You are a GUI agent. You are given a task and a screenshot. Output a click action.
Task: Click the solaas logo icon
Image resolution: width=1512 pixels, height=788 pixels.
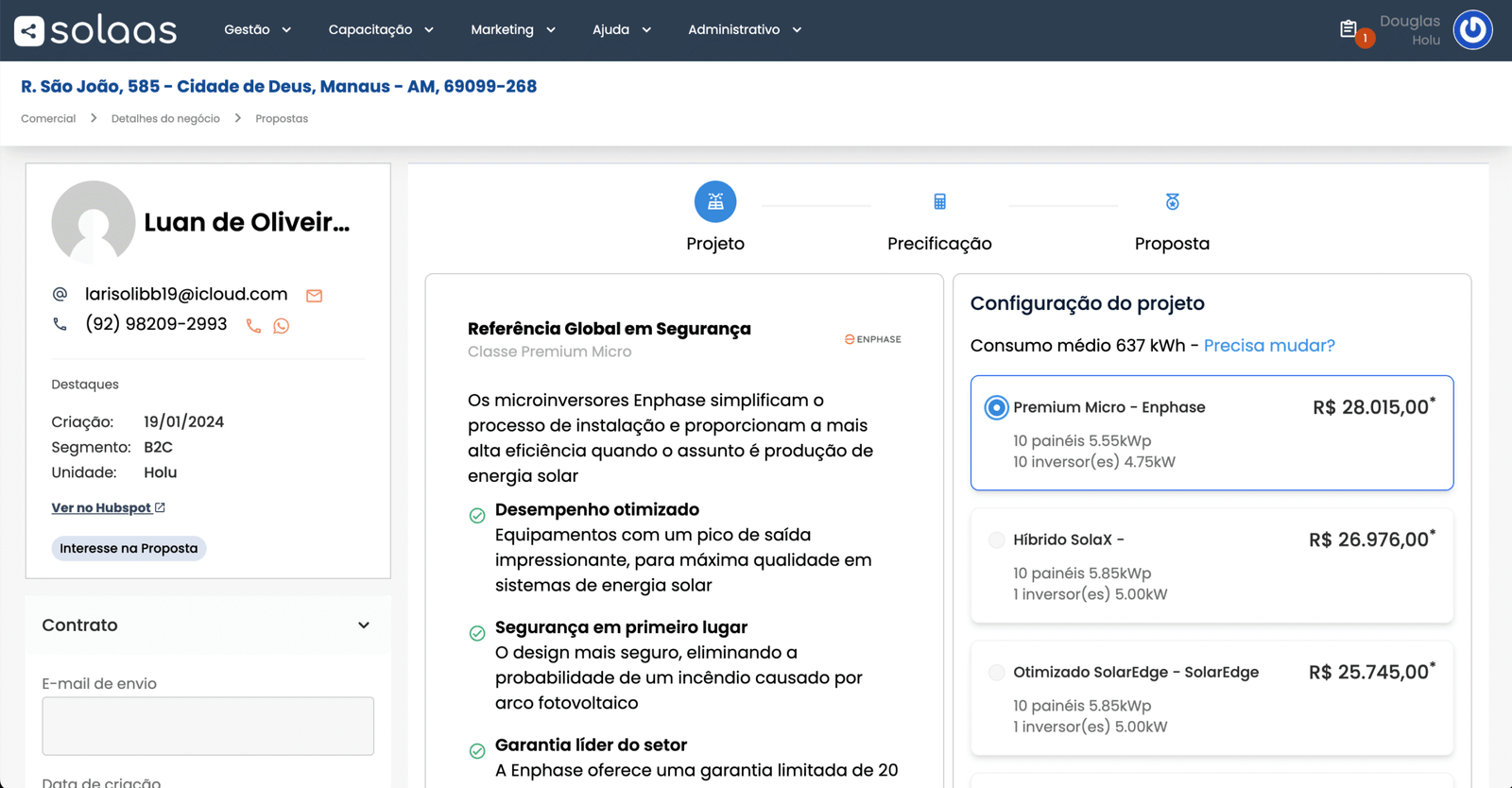click(x=29, y=31)
